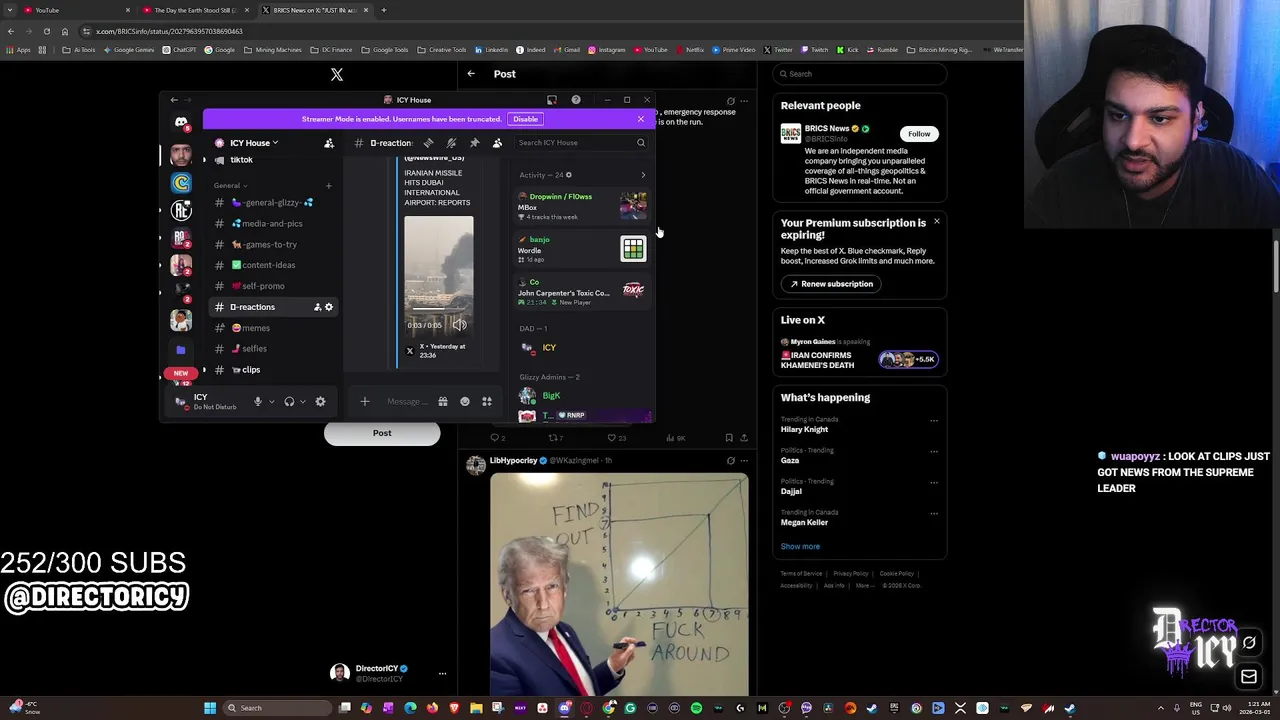Image resolution: width=1280 pixels, height=720 pixels.
Task: Click X logo at top of page
Action: pyautogui.click(x=337, y=75)
